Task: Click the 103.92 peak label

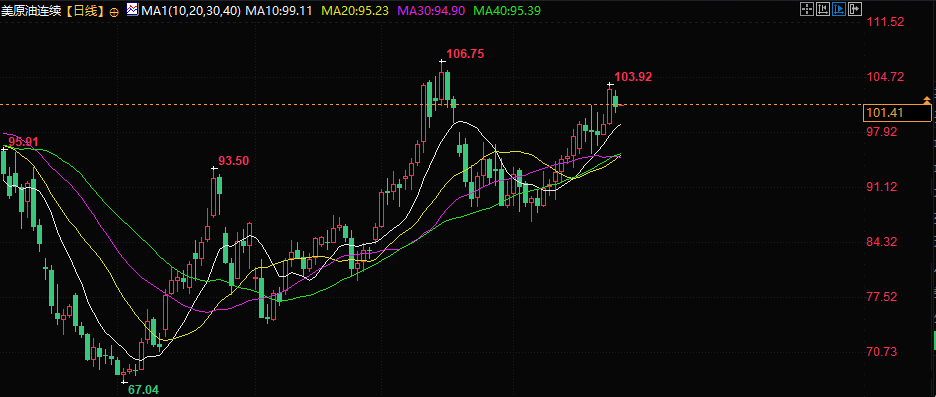Action: click(x=633, y=76)
